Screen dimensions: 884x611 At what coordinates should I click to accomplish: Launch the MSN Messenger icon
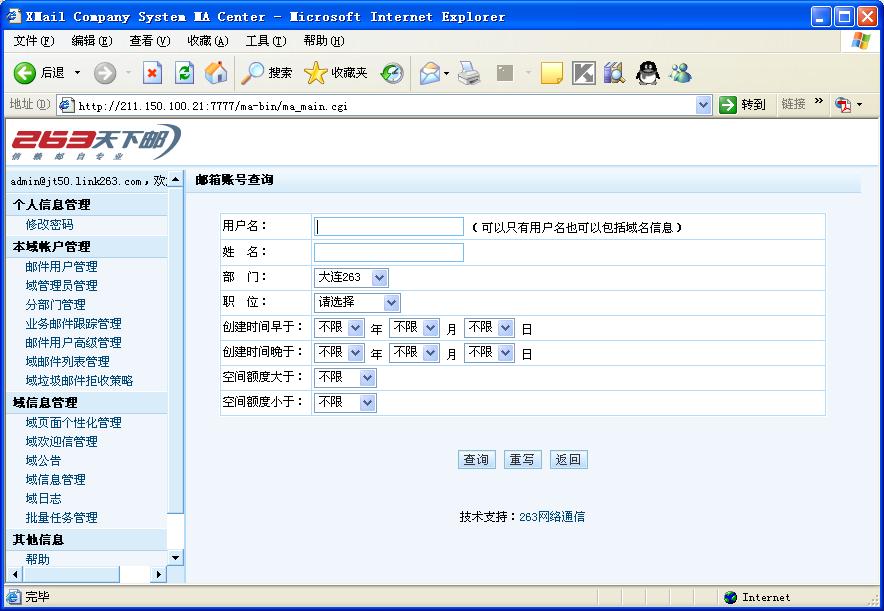click(681, 73)
